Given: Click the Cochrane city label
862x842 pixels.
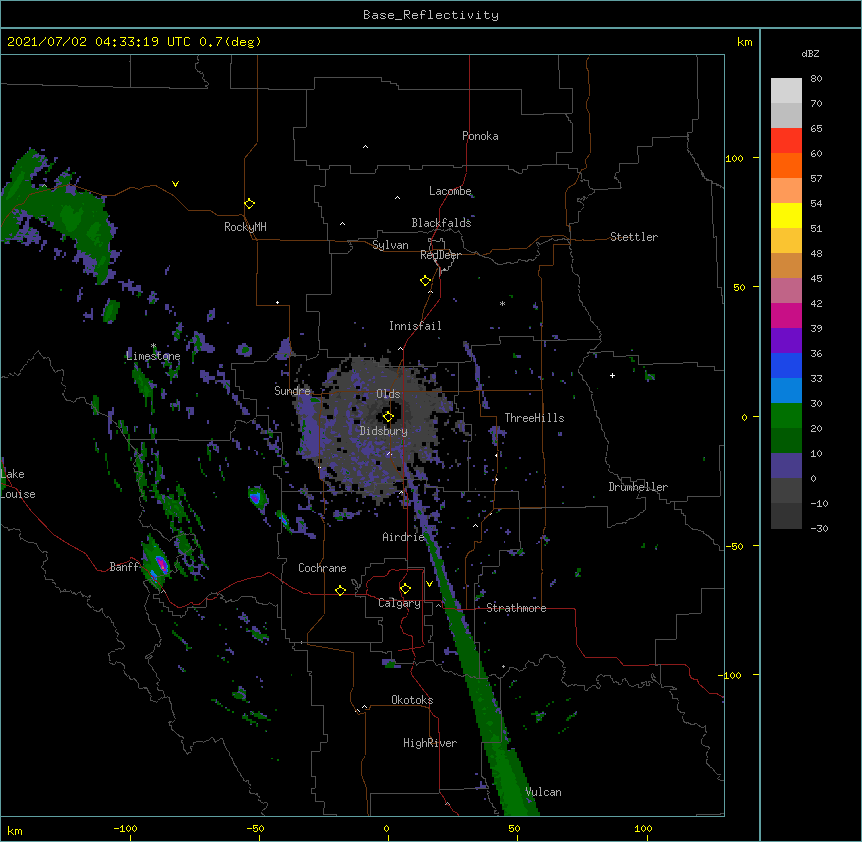Looking at the screenshot, I should point(322,568).
